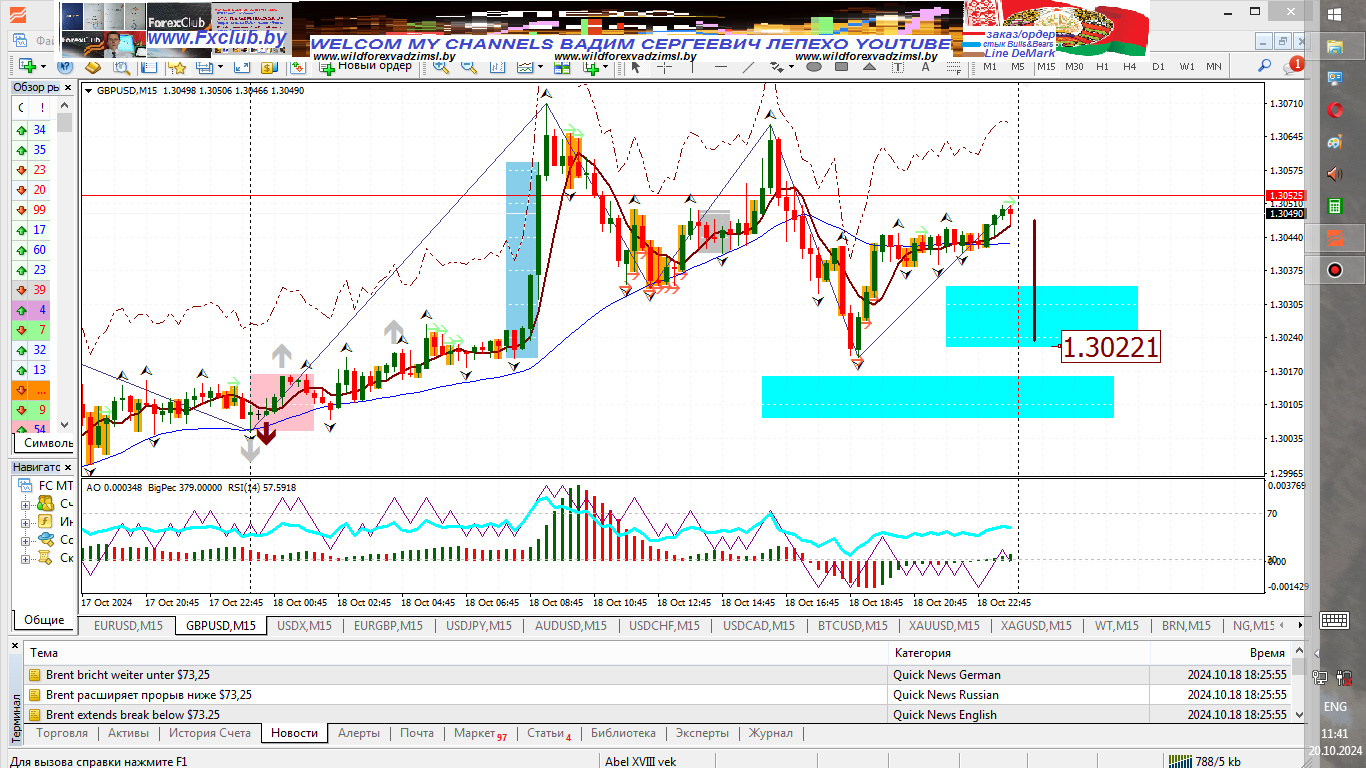This screenshot has height=768, width=1366.
Task: Select the horizontal line drawing tool
Action: click(x=720, y=66)
